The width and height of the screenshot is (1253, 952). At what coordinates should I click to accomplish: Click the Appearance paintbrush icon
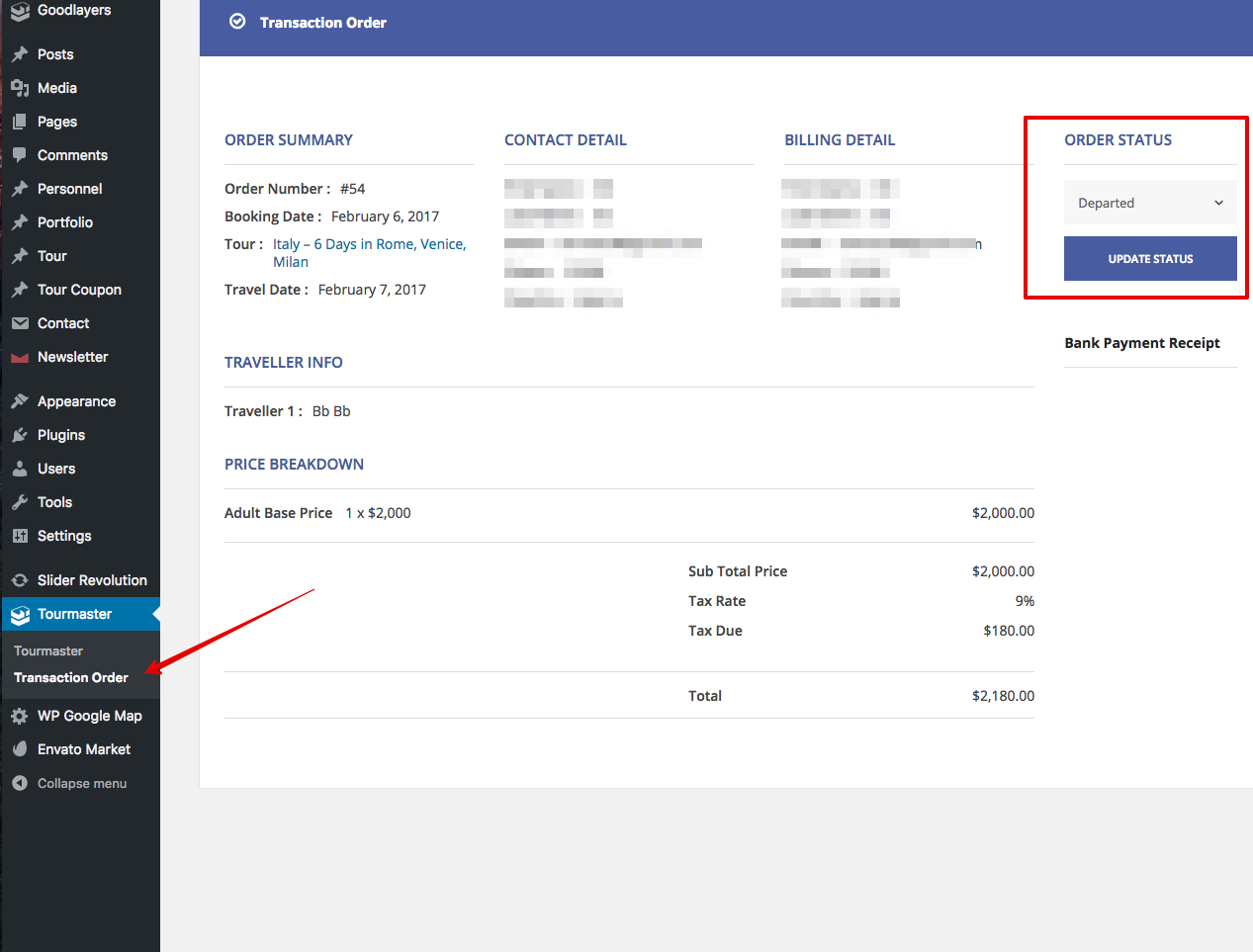pyautogui.click(x=20, y=401)
